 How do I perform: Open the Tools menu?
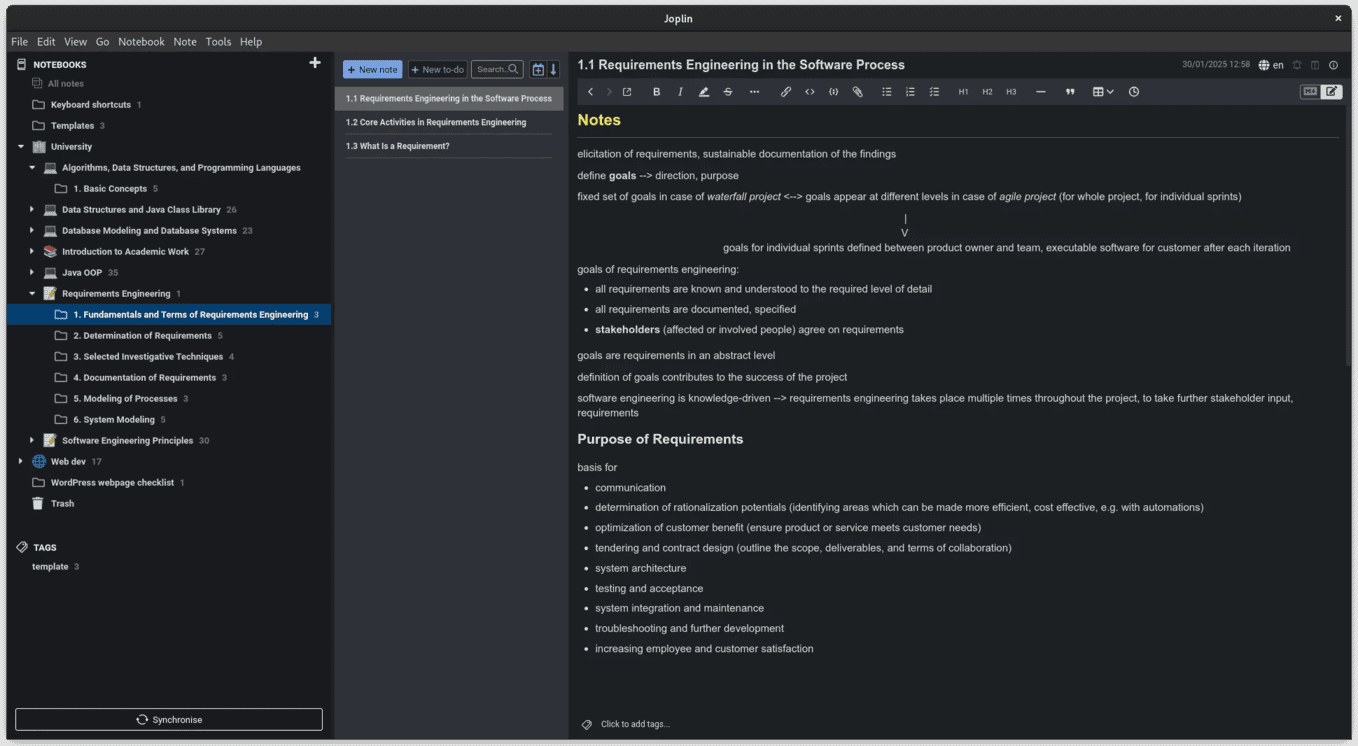218,42
